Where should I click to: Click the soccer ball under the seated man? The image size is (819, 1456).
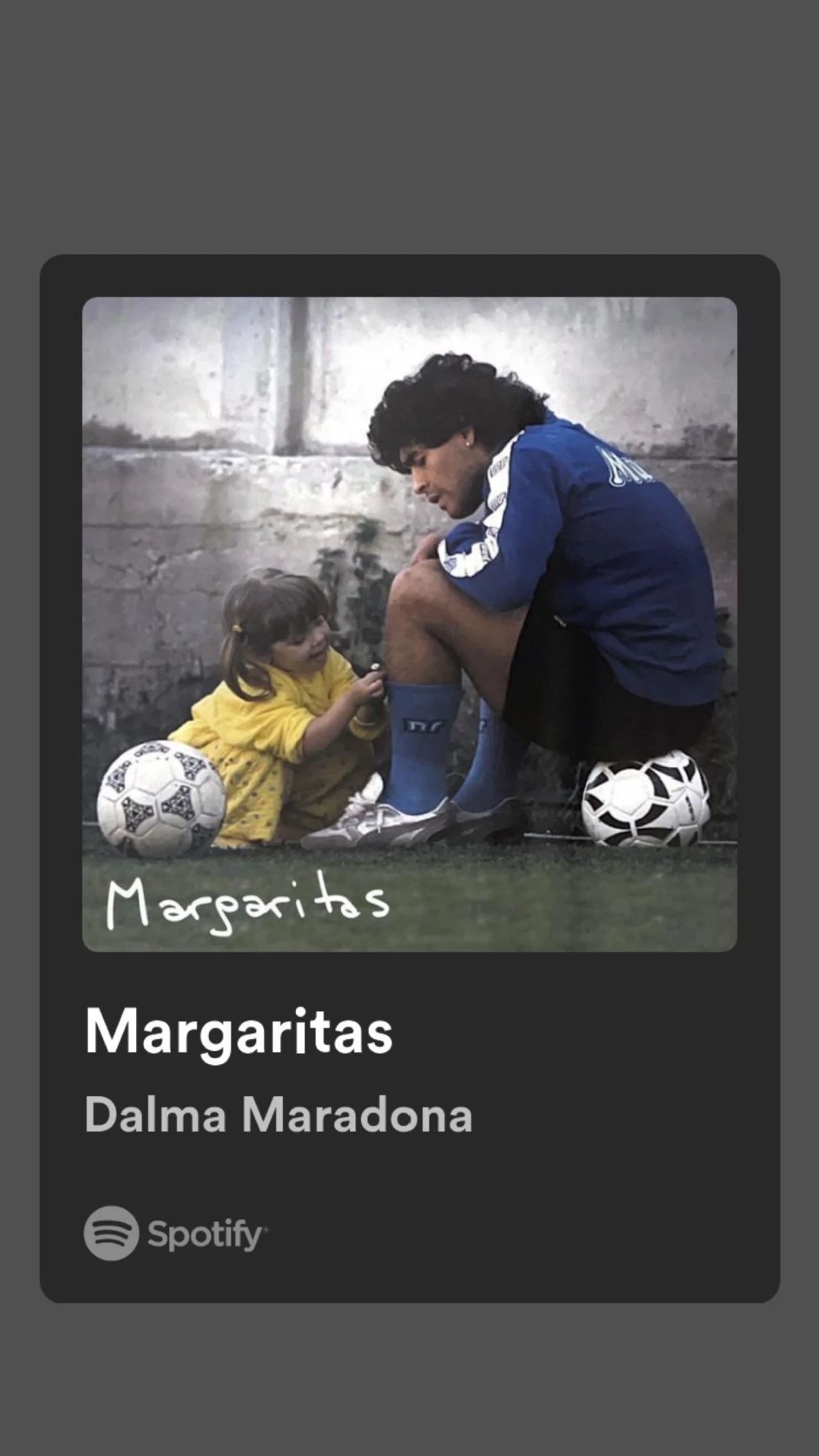pos(645,798)
